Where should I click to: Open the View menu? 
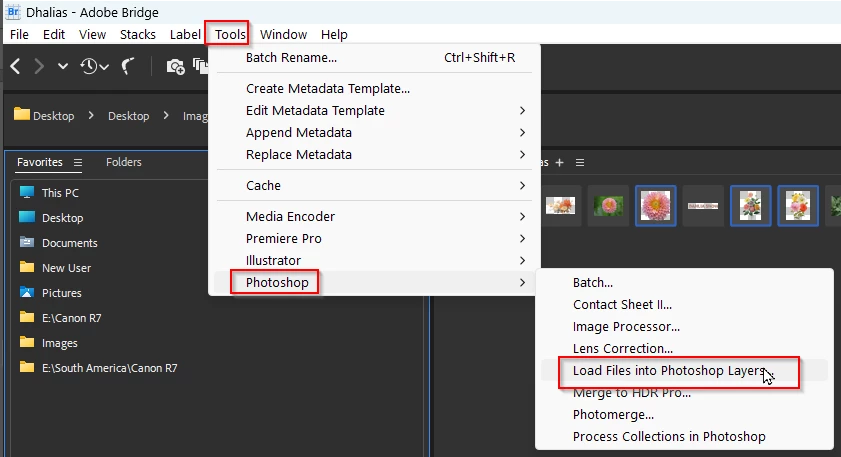click(x=92, y=34)
